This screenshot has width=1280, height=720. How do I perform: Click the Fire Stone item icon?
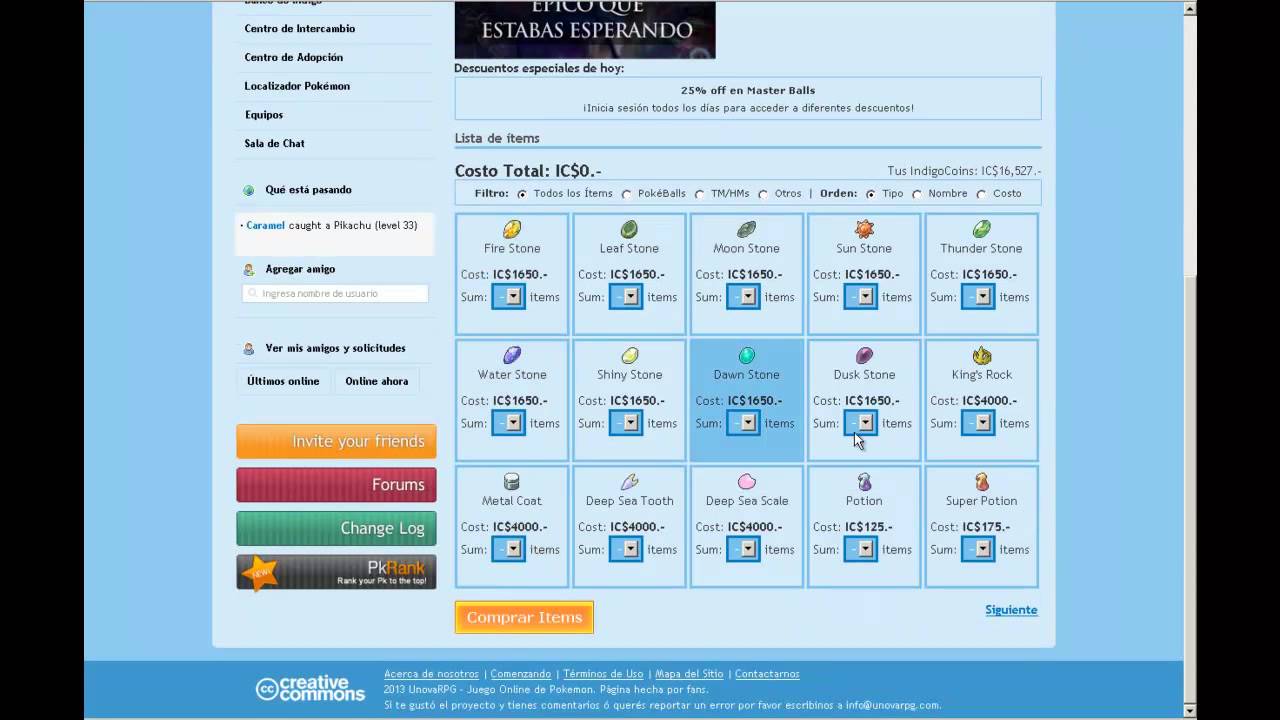coord(512,229)
